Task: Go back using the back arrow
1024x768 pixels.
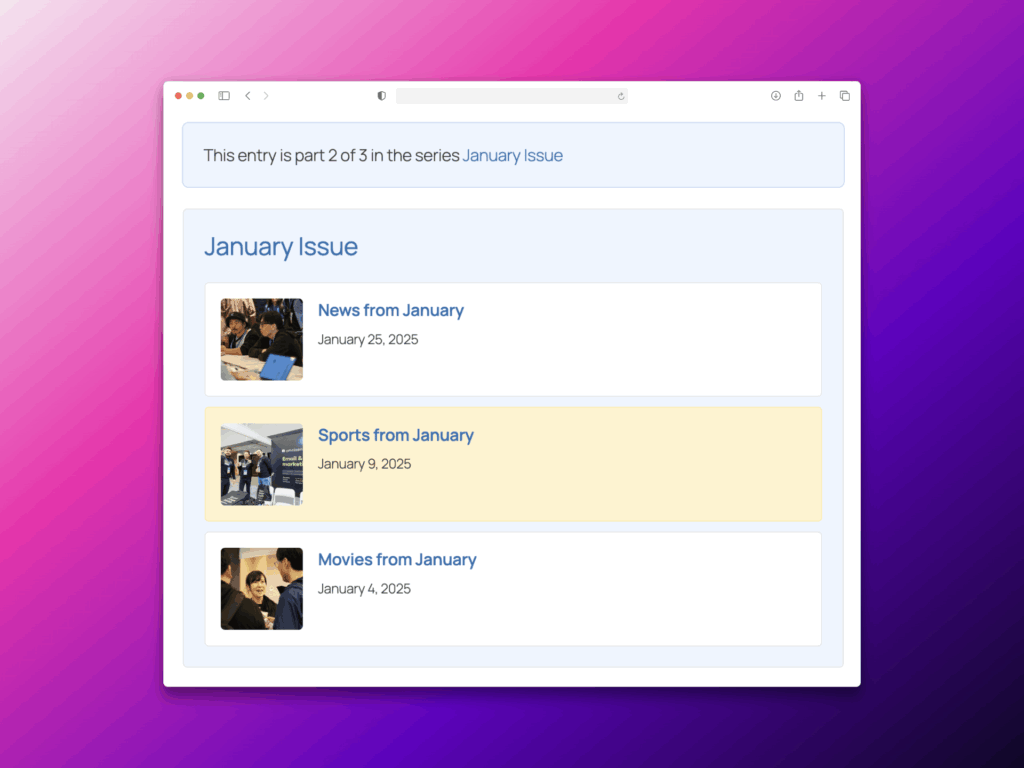Action: tap(247, 96)
